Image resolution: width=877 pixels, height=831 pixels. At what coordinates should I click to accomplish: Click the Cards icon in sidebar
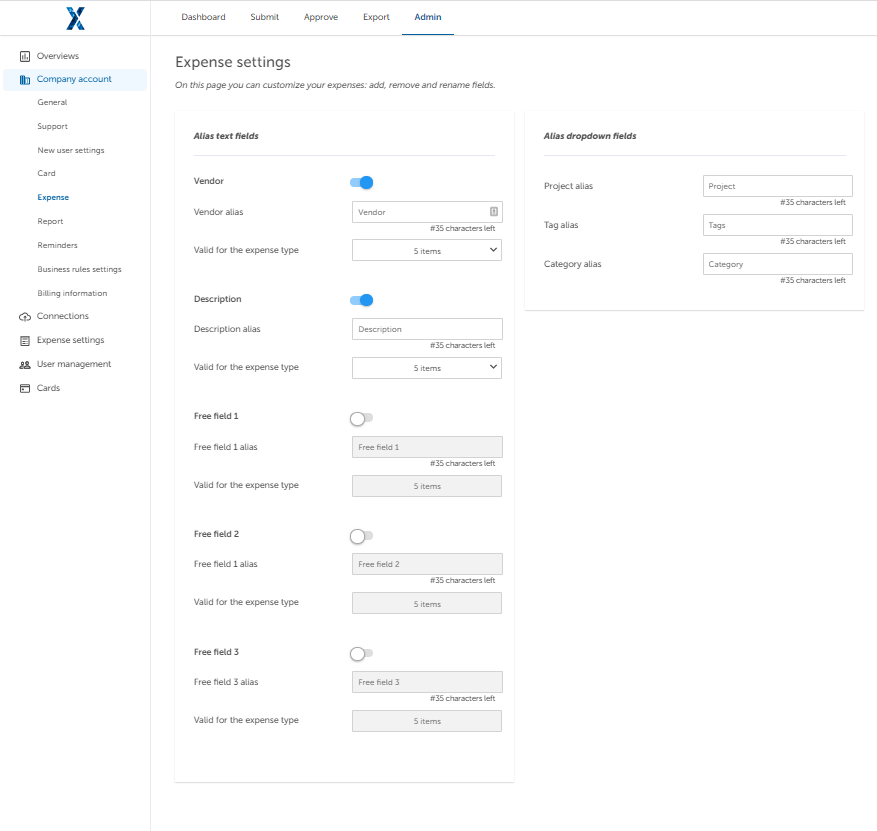(x=25, y=389)
